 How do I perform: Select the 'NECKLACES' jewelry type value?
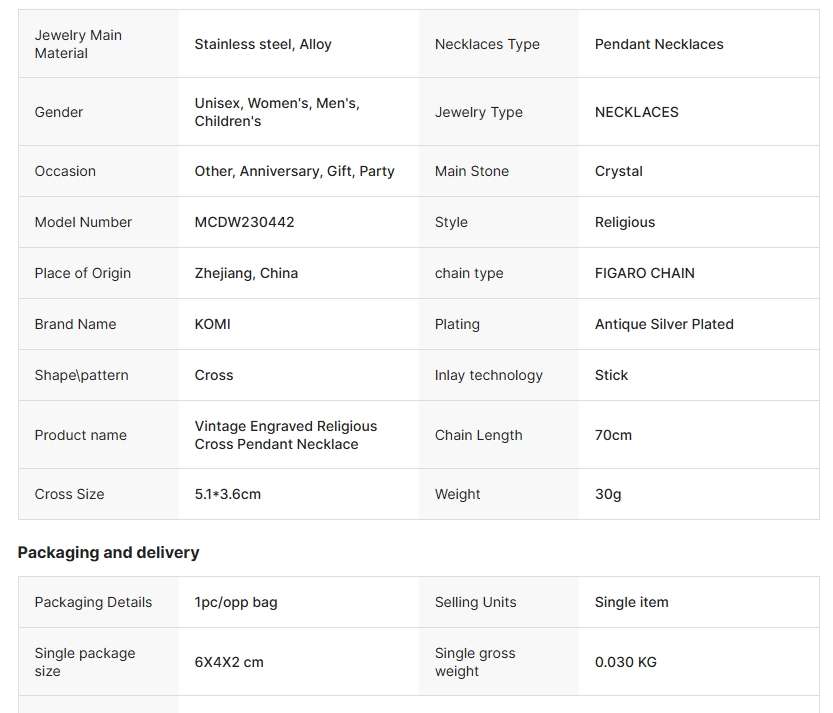coord(636,112)
